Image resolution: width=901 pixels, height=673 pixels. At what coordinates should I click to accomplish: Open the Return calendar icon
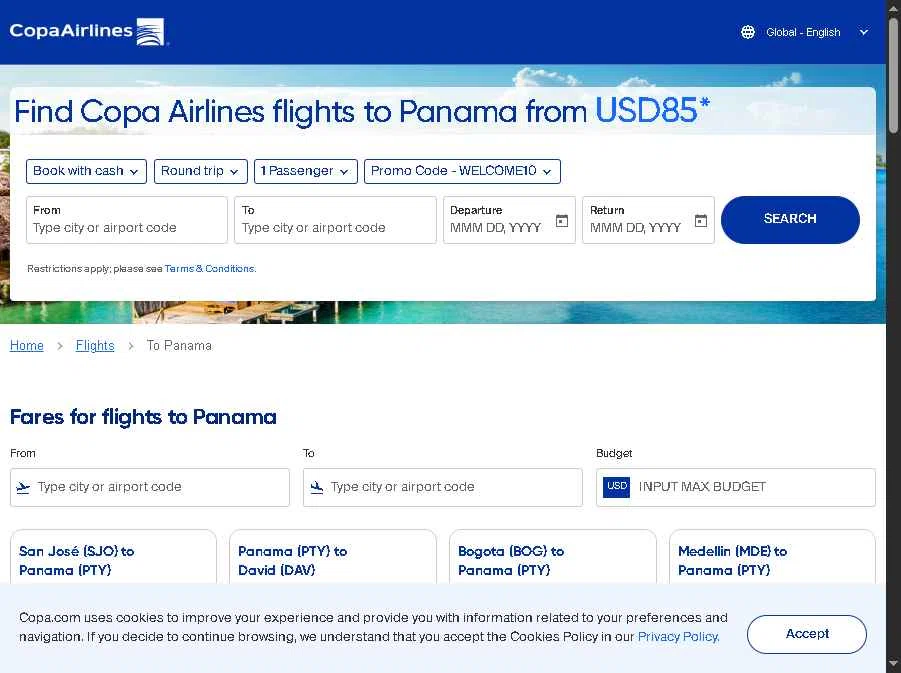coord(701,221)
